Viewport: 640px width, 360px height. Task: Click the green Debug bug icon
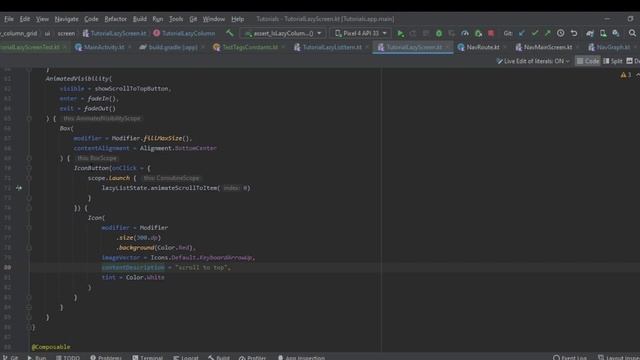[439, 33]
